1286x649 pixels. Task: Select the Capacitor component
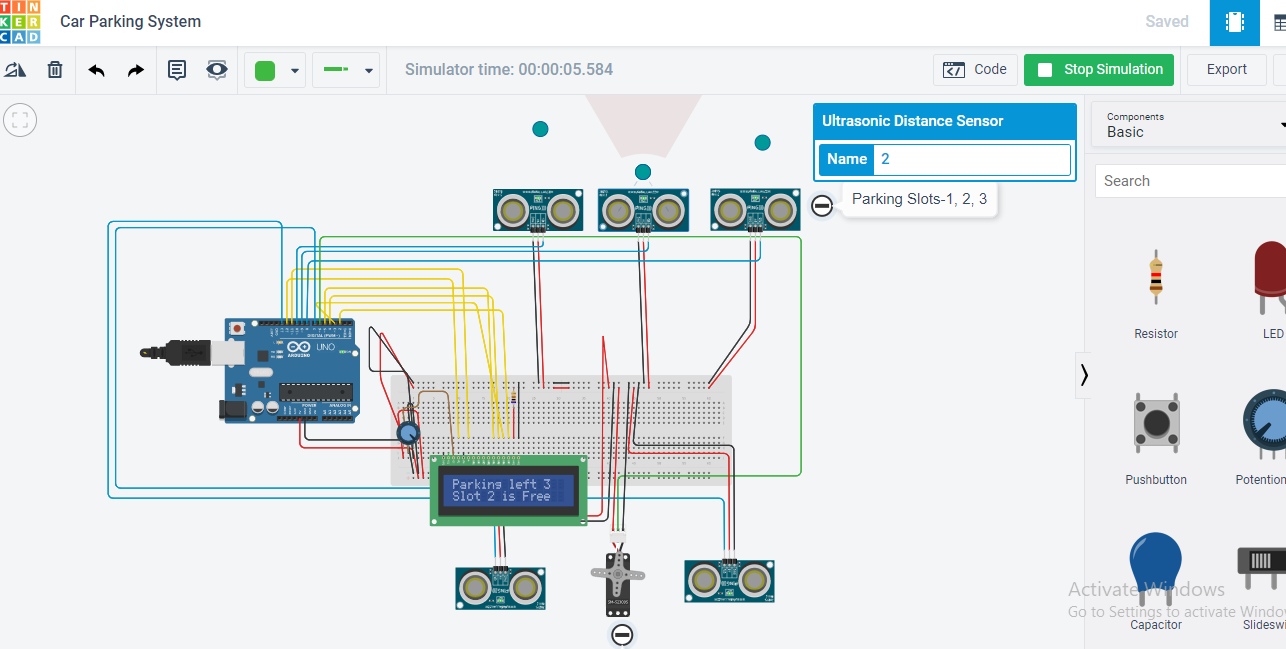[x=1156, y=582]
